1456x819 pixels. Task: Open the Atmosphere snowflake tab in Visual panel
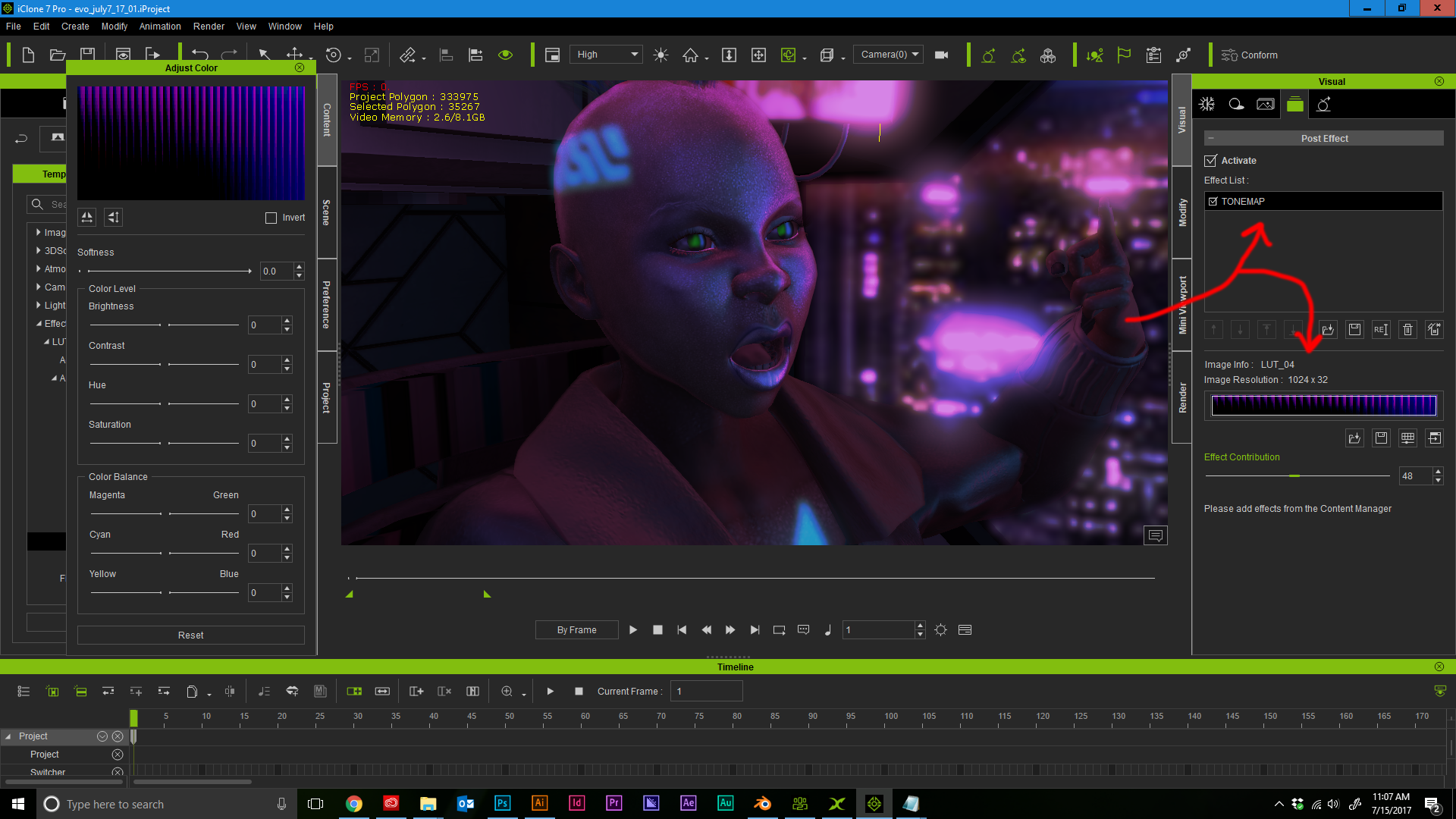(x=1207, y=105)
